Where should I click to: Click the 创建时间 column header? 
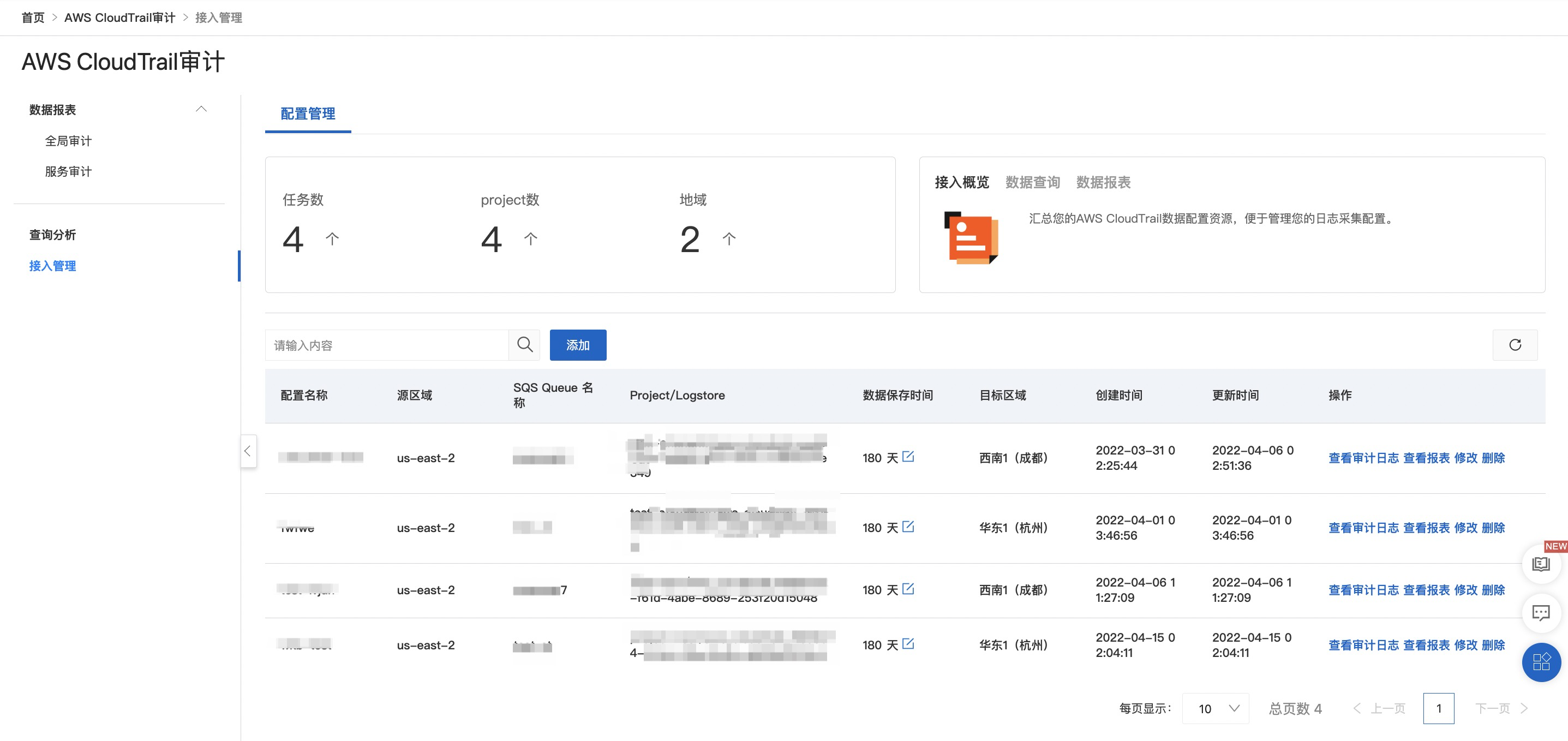pyautogui.click(x=1119, y=395)
